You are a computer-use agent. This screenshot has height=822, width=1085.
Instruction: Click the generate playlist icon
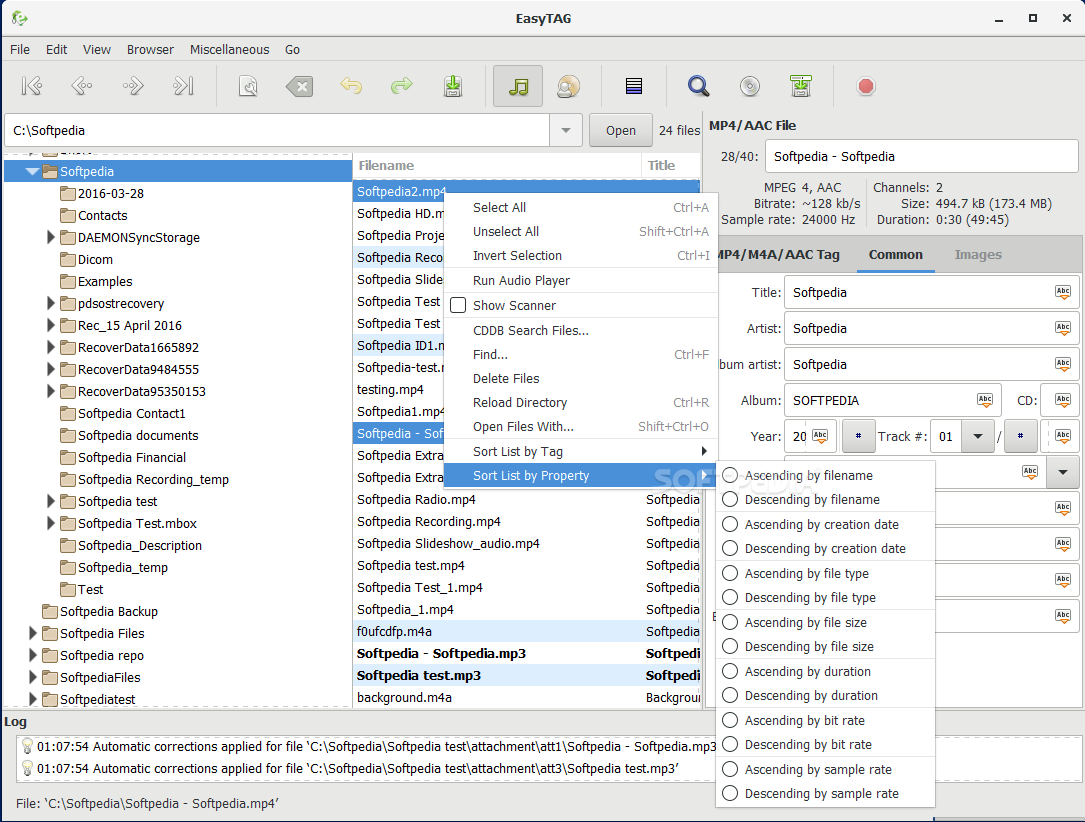coord(801,86)
